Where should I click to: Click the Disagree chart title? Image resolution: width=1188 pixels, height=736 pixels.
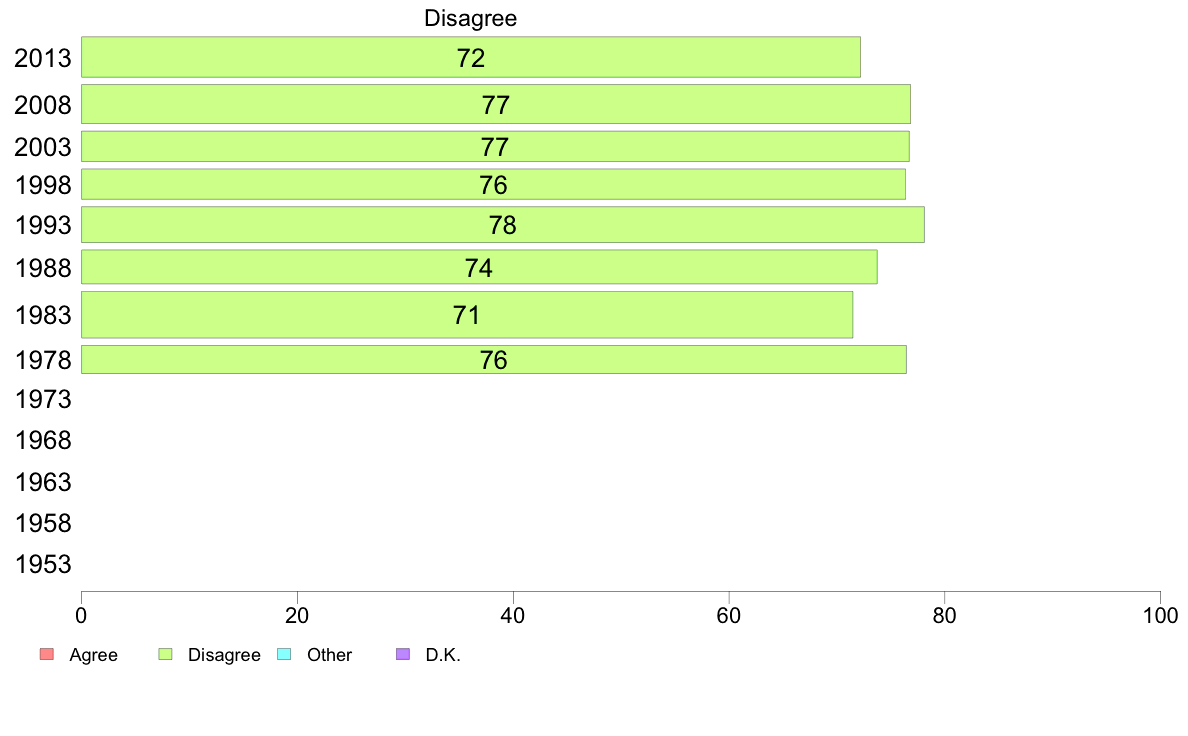coord(471,18)
